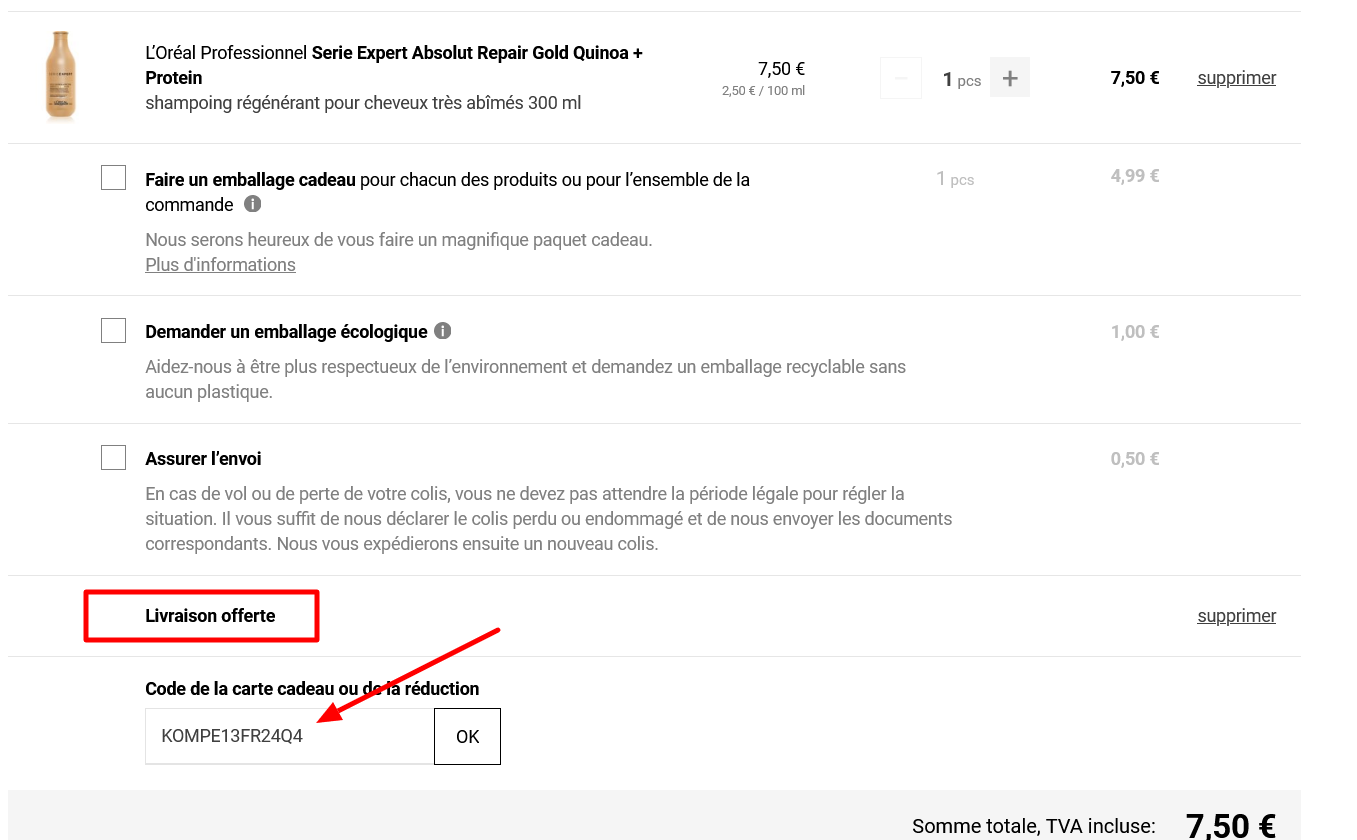Click the shampoo quantity value '1 pcs'
1357x840 pixels.
point(961,80)
